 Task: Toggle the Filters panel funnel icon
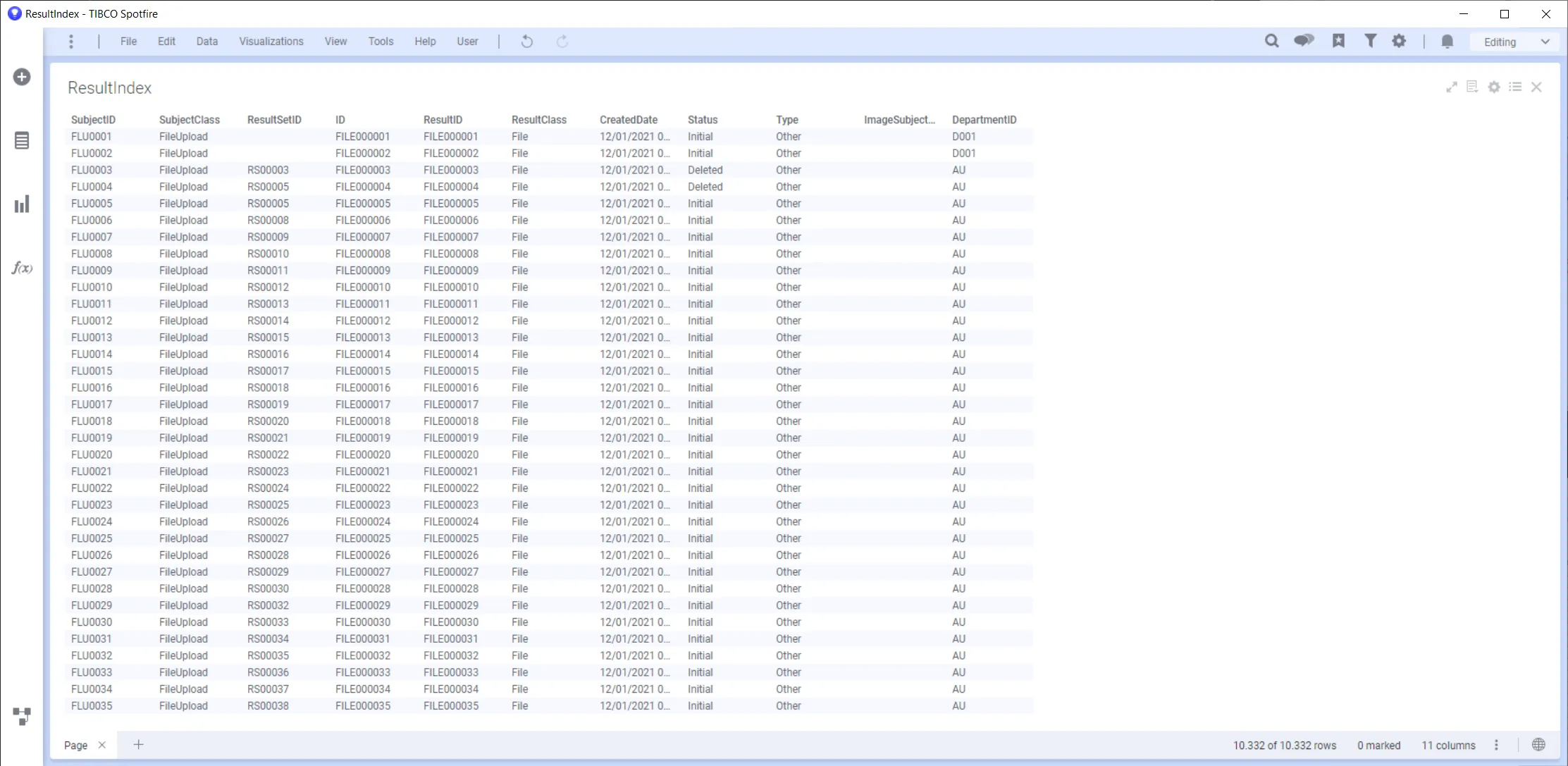pyautogui.click(x=1370, y=41)
